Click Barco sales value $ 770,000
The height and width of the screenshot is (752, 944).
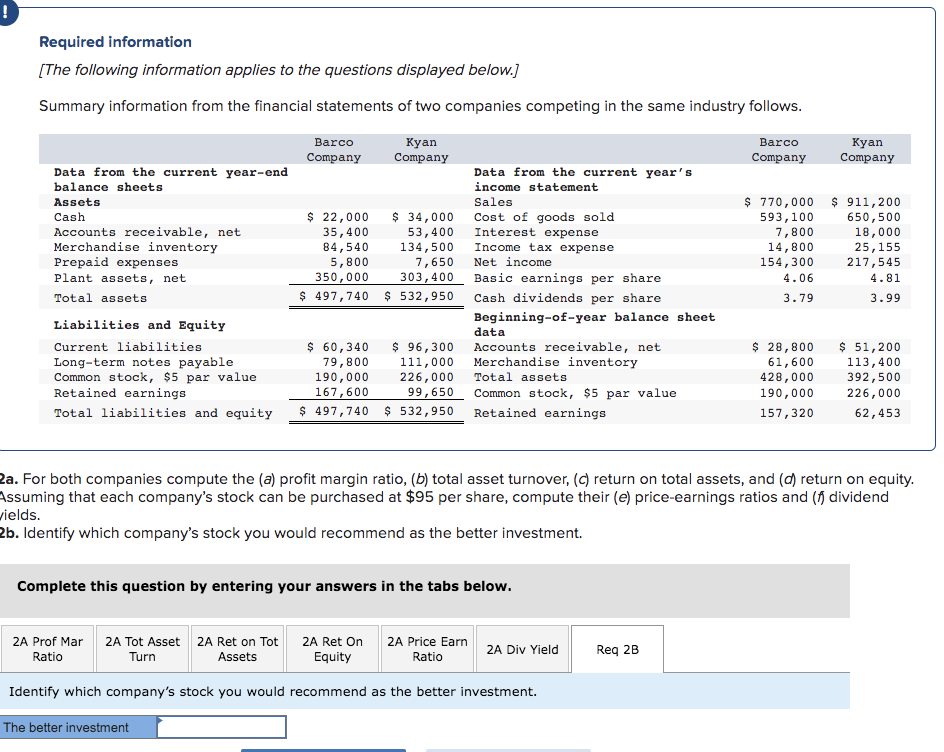(779, 202)
